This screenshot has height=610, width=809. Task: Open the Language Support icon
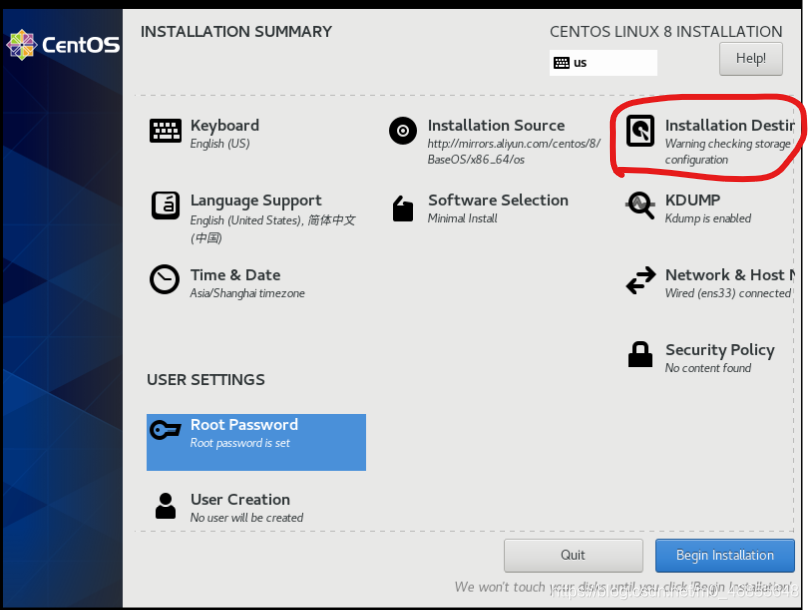(x=165, y=205)
